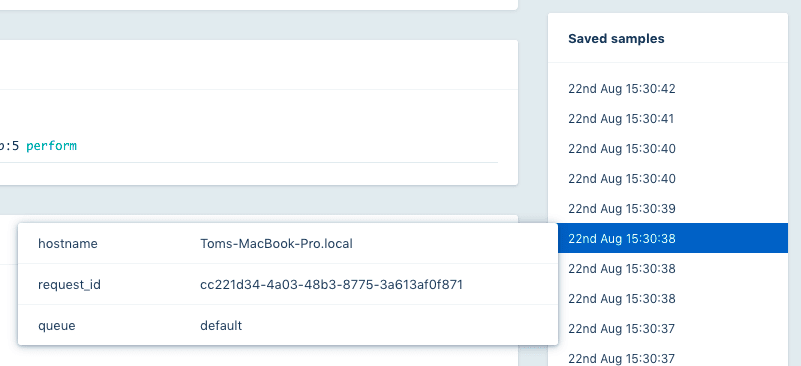The height and width of the screenshot is (366, 801).
Task: Click the Saved samples heading
Action: point(616,38)
